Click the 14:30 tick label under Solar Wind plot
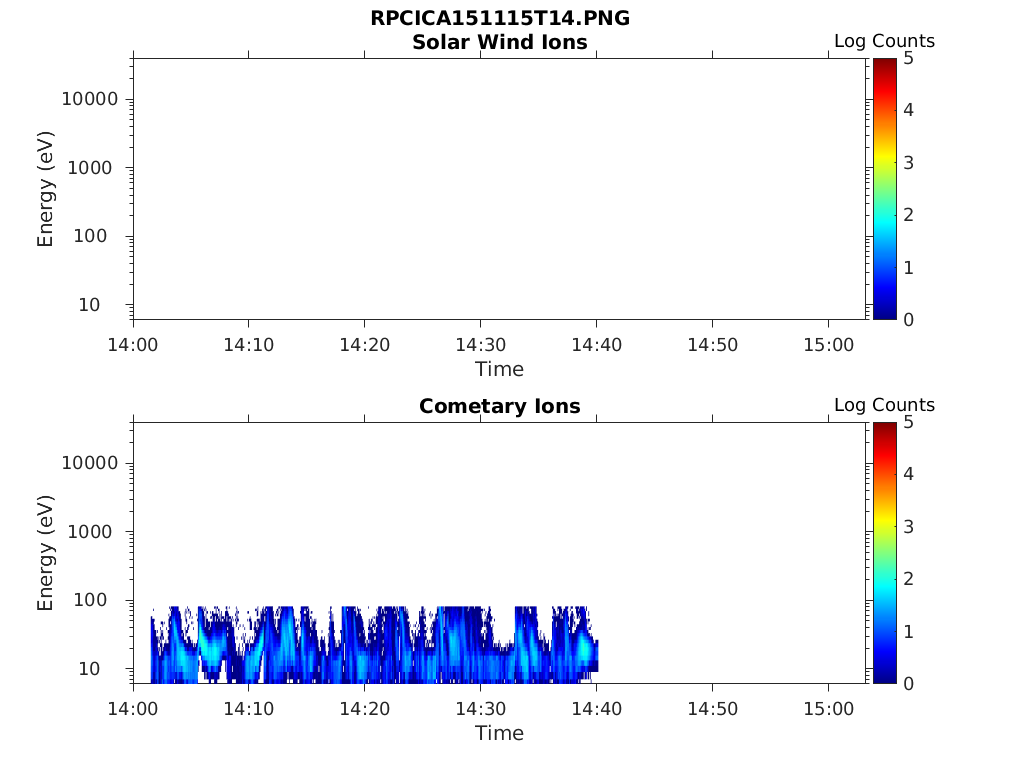 pyautogui.click(x=481, y=345)
